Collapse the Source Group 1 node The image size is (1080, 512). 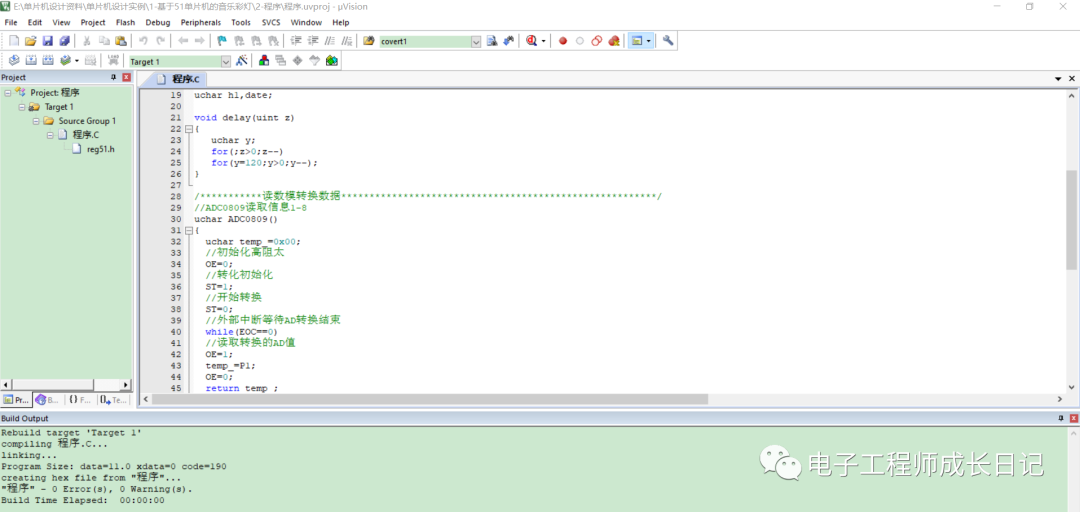[36, 121]
